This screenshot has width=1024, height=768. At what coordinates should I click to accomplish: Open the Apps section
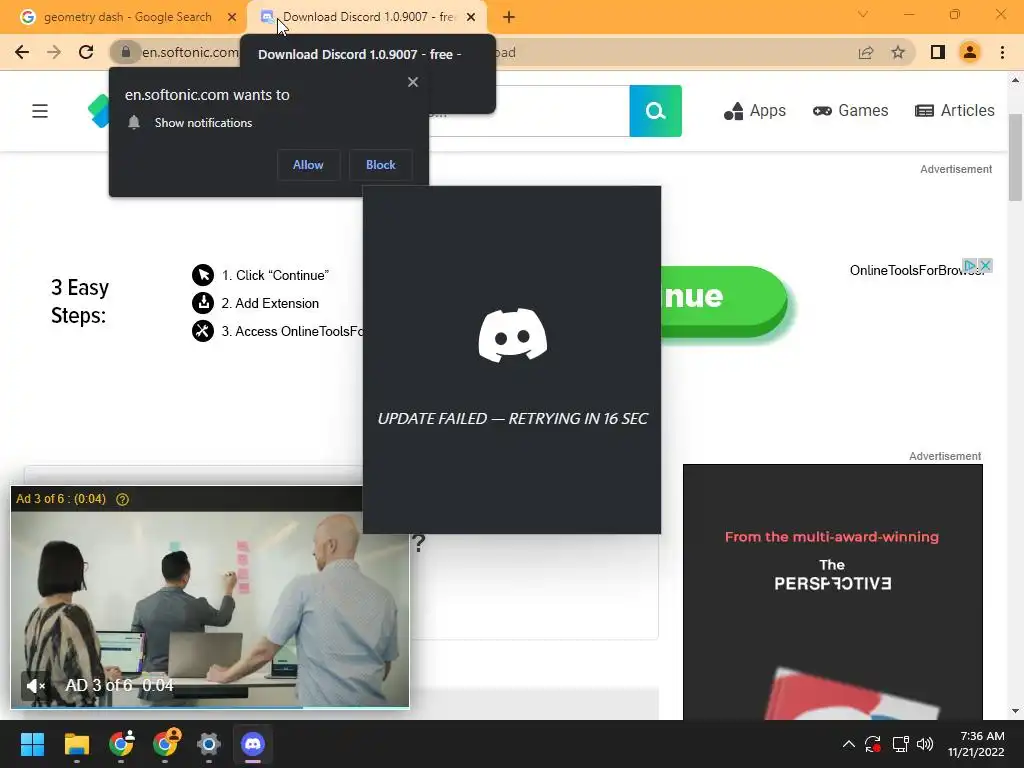tap(755, 111)
